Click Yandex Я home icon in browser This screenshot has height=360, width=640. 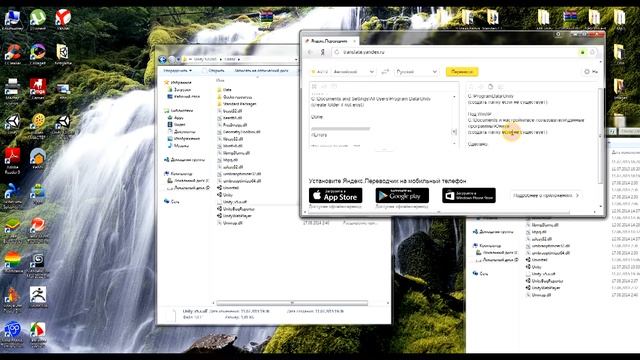pyautogui.click(x=323, y=52)
